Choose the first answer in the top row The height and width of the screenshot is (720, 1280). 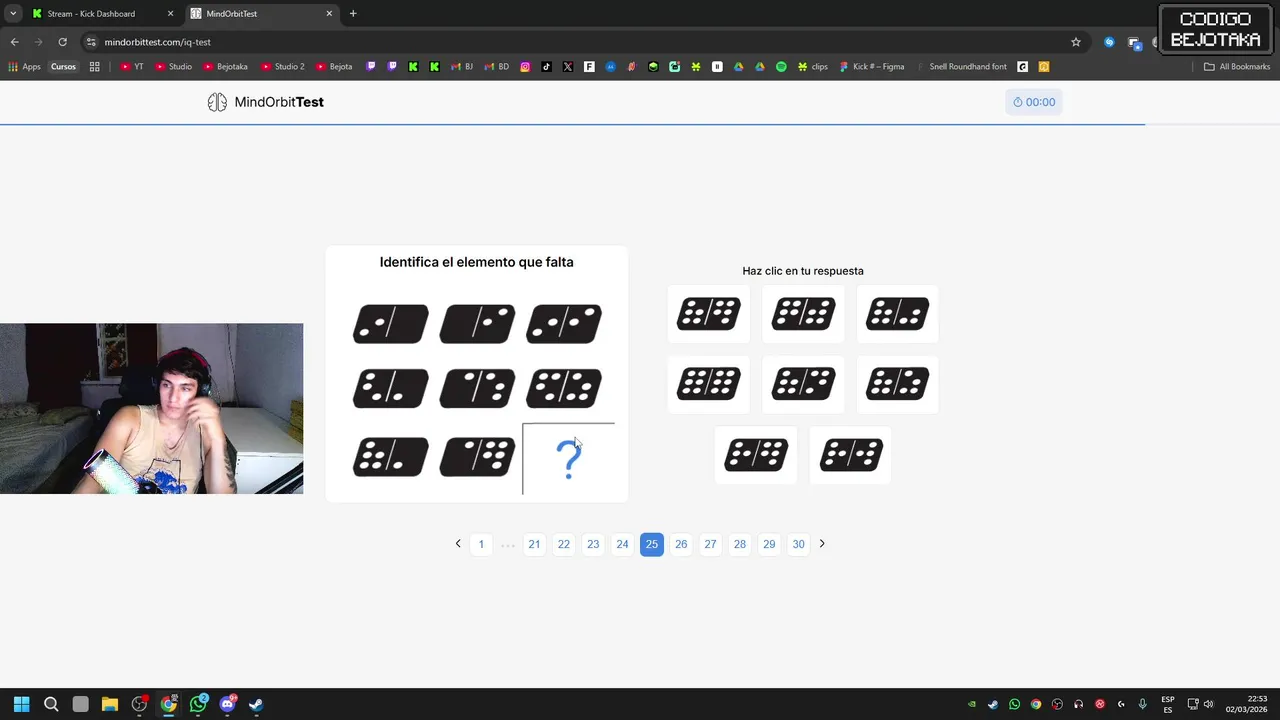pyautogui.click(x=709, y=314)
